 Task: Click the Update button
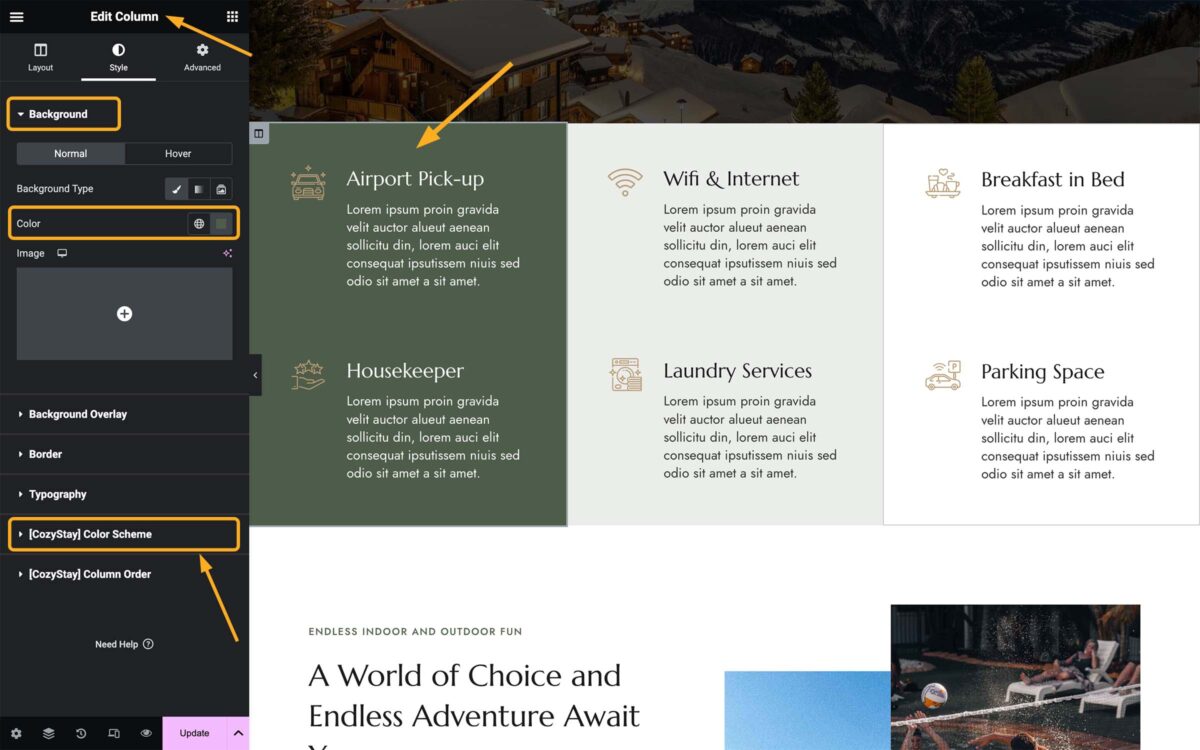coord(194,733)
